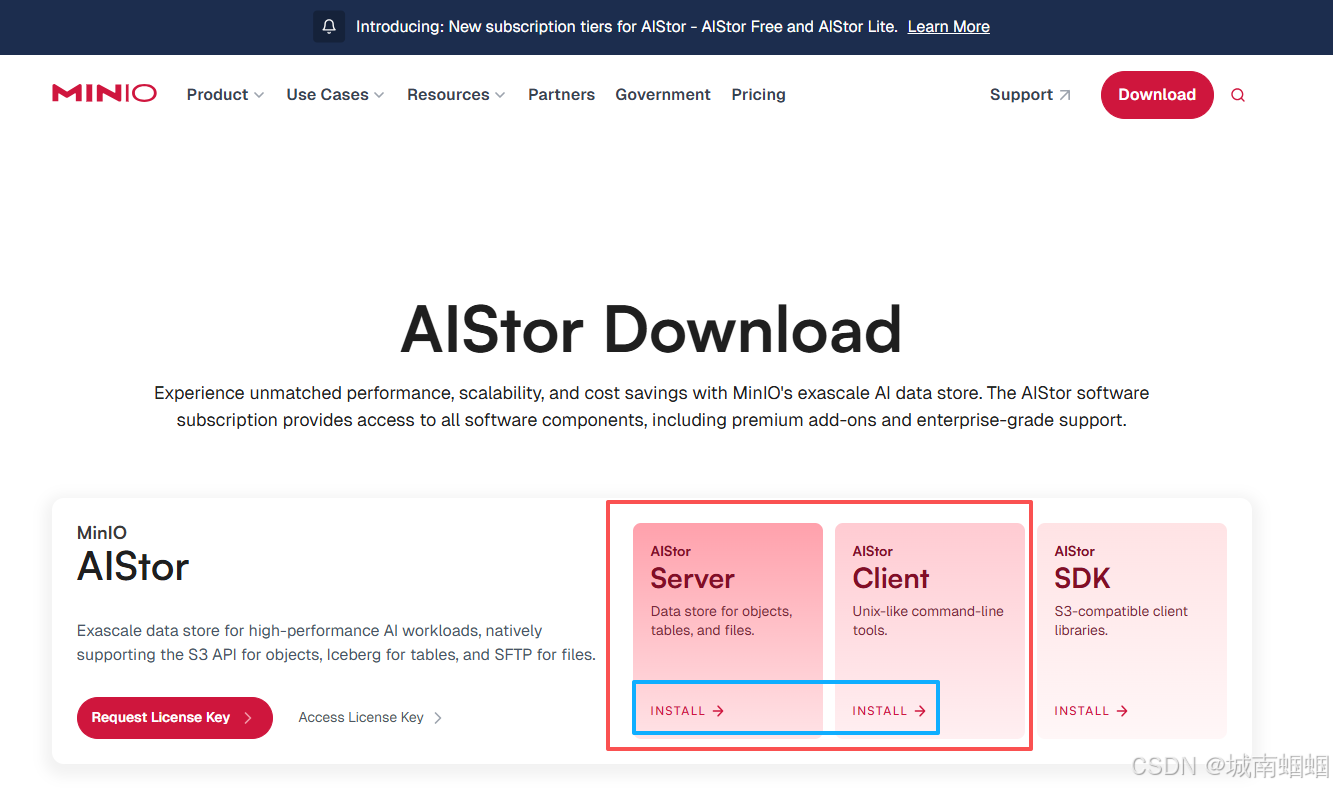Open the Resources menu

click(x=456, y=95)
